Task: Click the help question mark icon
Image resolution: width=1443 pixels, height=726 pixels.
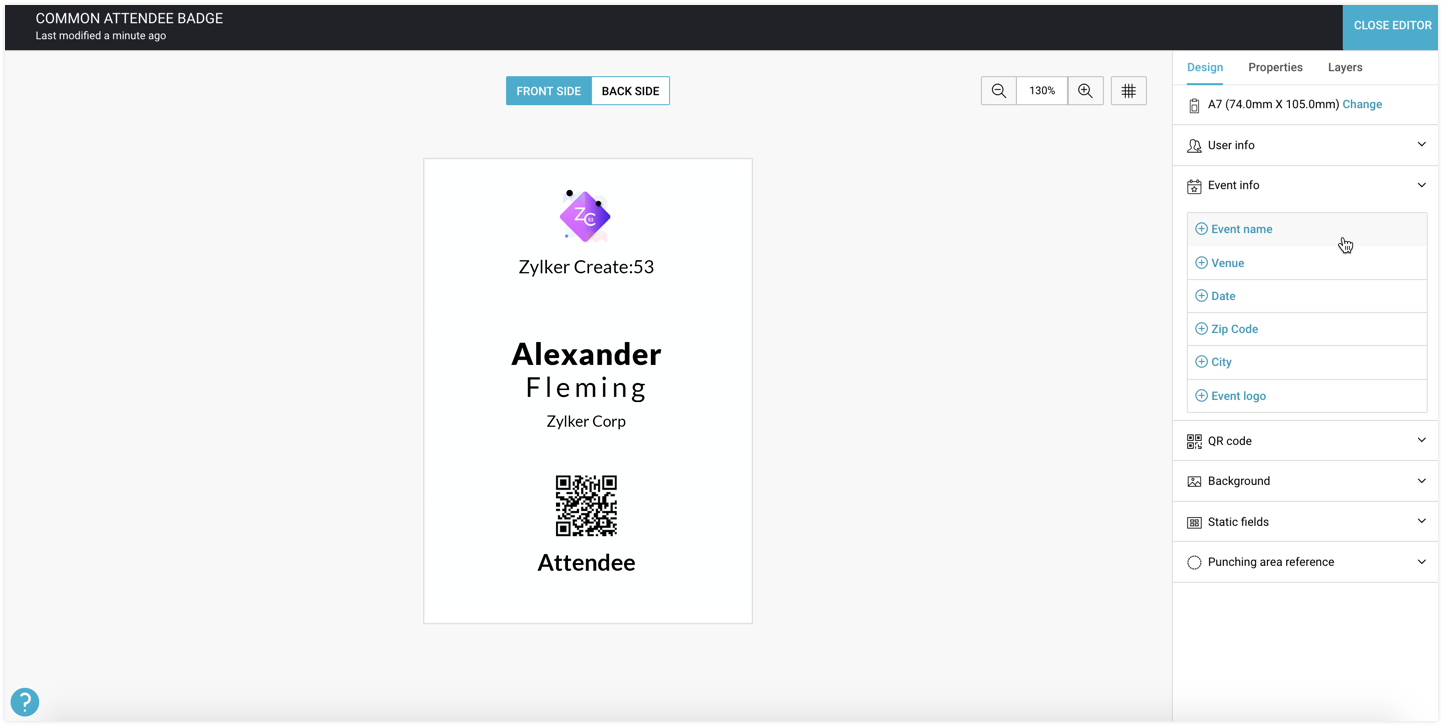Action: coord(24,702)
